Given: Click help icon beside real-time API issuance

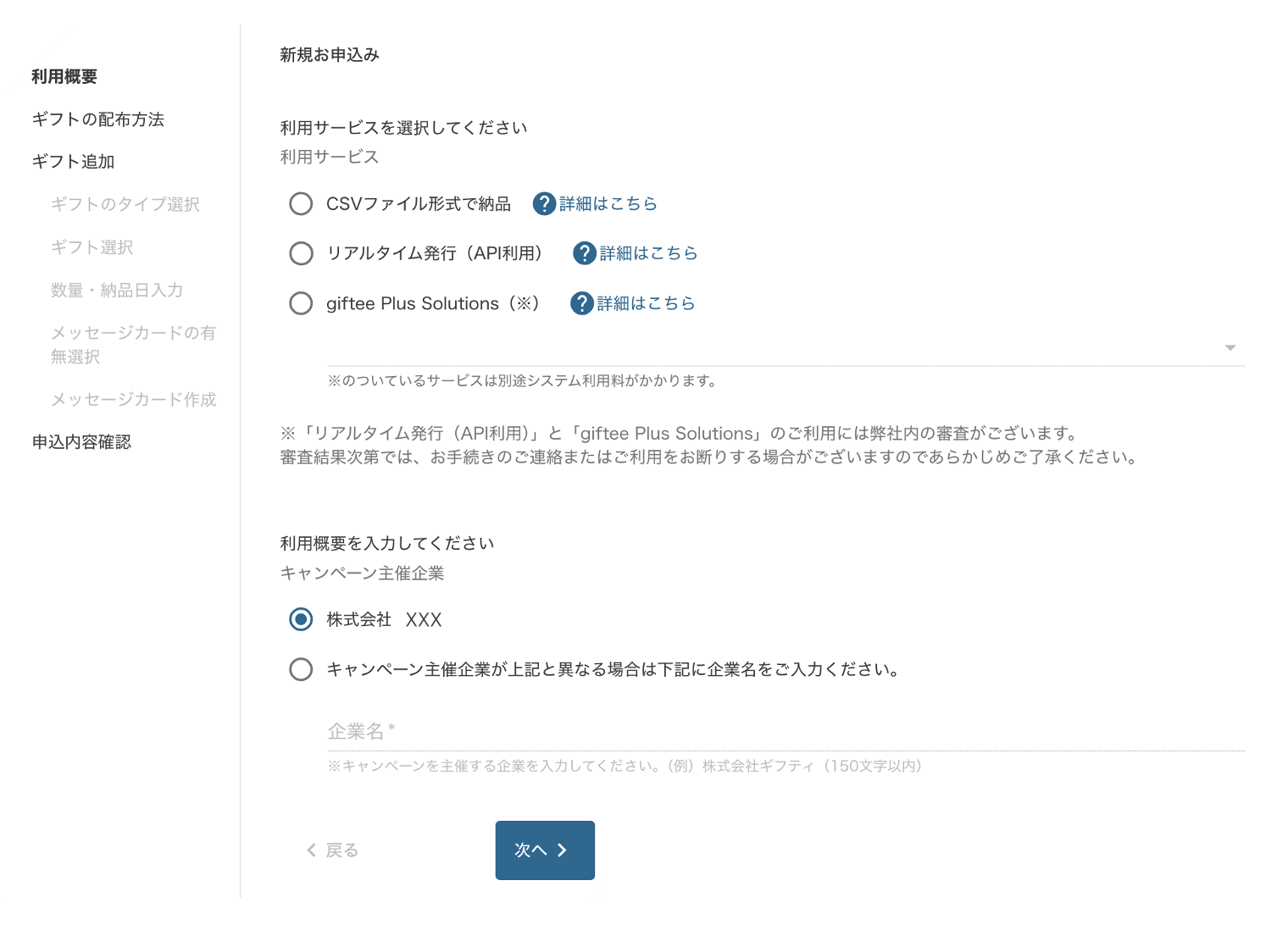Looking at the screenshot, I should [x=585, y=253].
